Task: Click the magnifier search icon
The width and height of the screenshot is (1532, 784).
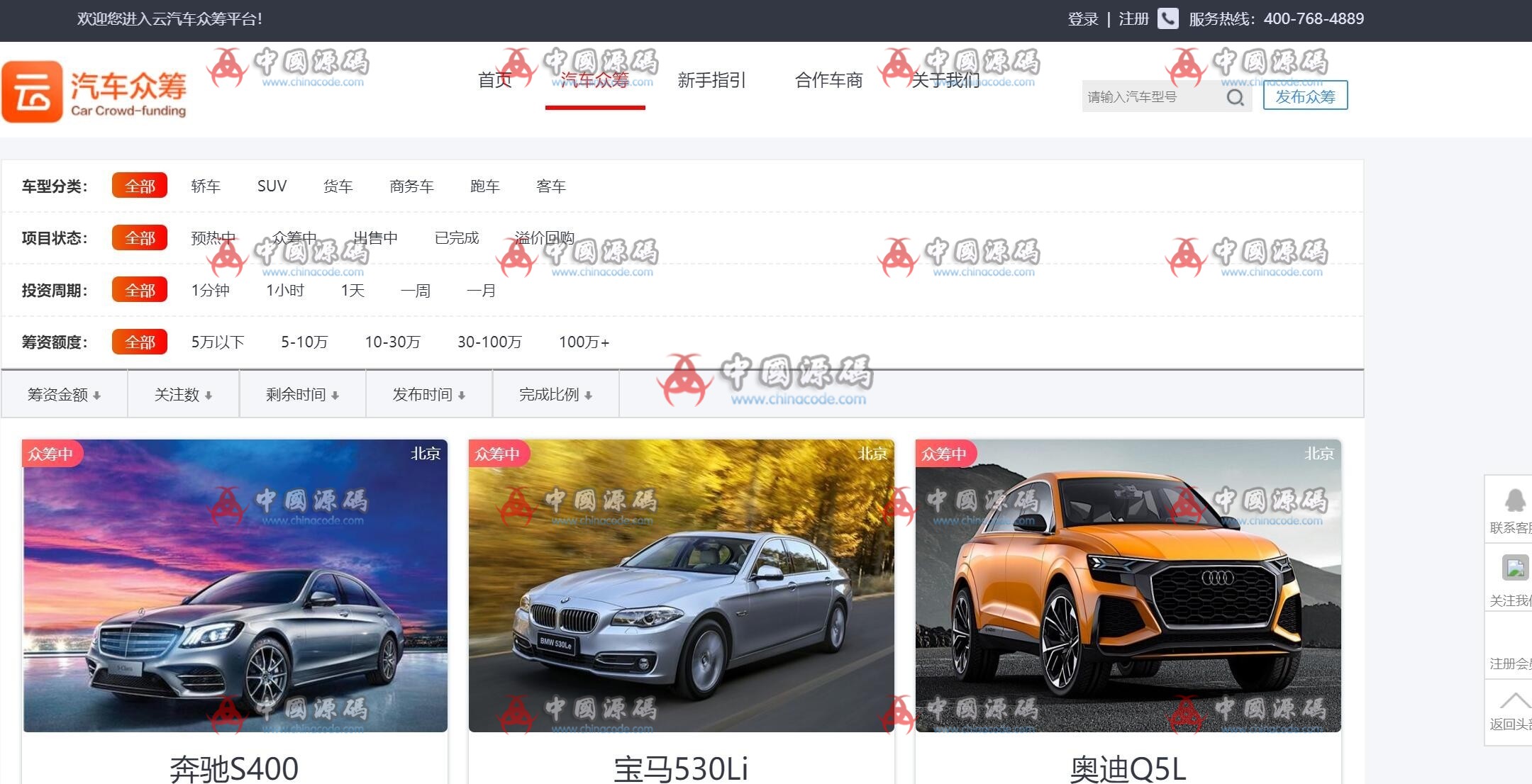Action: tap(1236, 97)
